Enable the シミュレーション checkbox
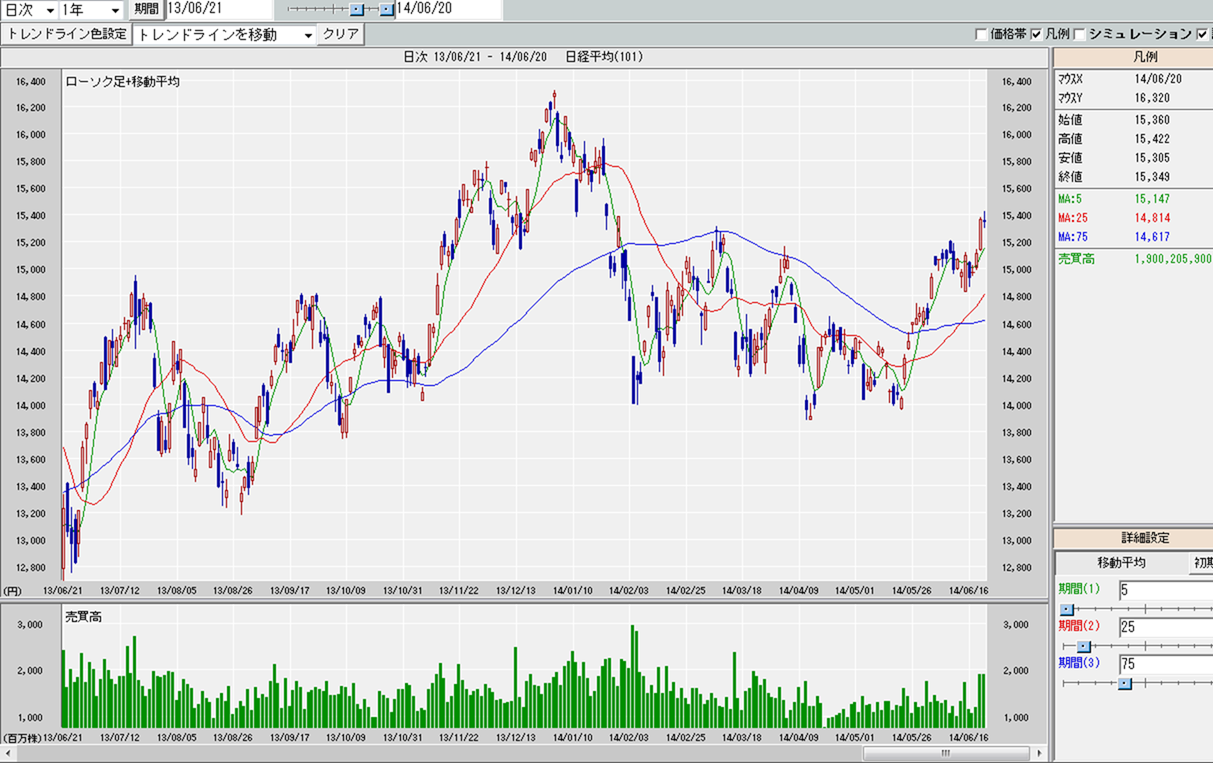This screenshot has width=1213, height=763. (1080, 34)
